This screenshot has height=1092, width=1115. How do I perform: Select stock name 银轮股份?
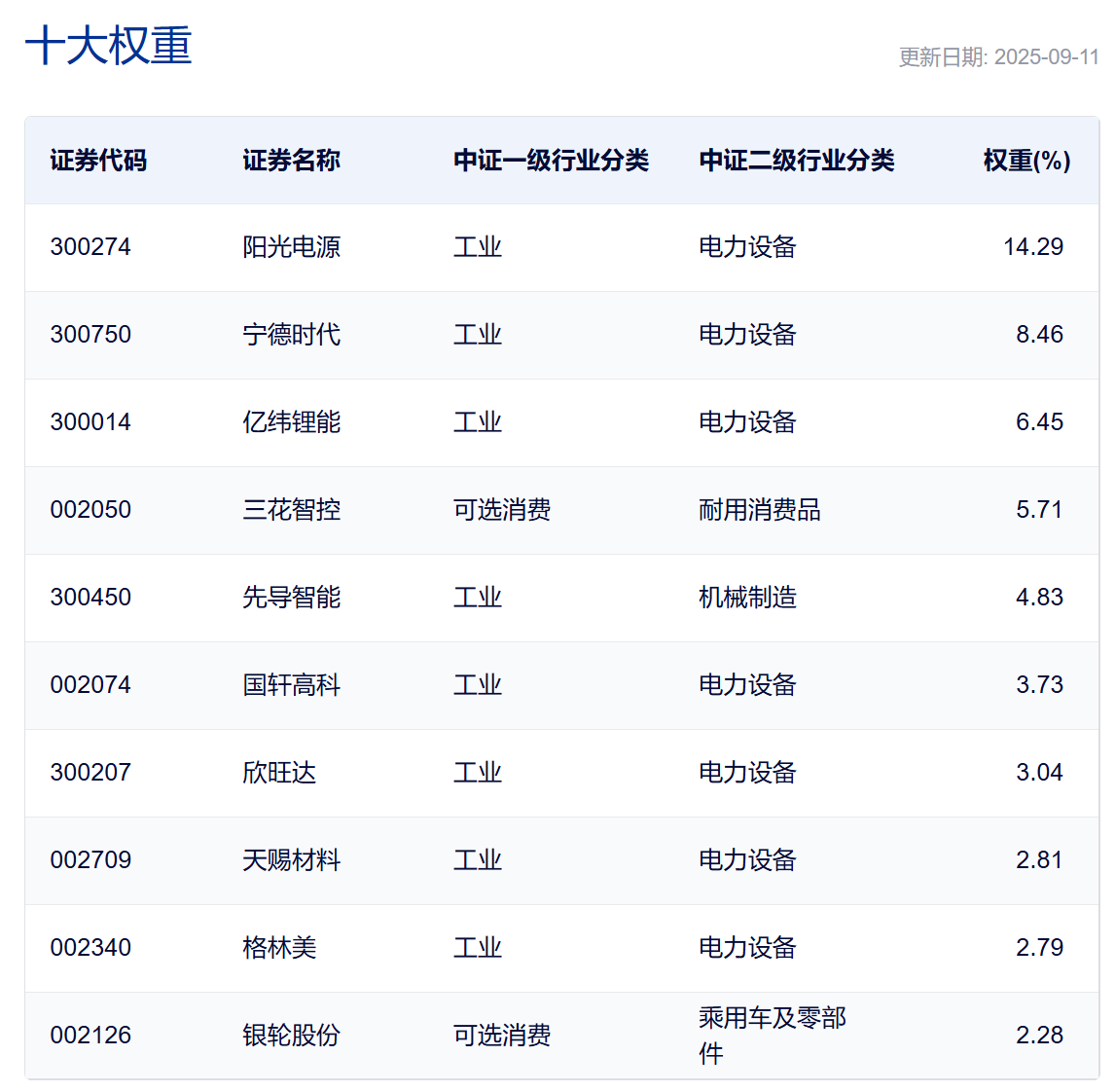292,1036
